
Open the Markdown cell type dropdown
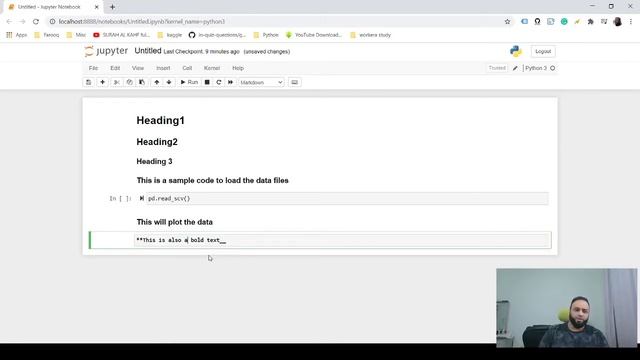point(261,82)
